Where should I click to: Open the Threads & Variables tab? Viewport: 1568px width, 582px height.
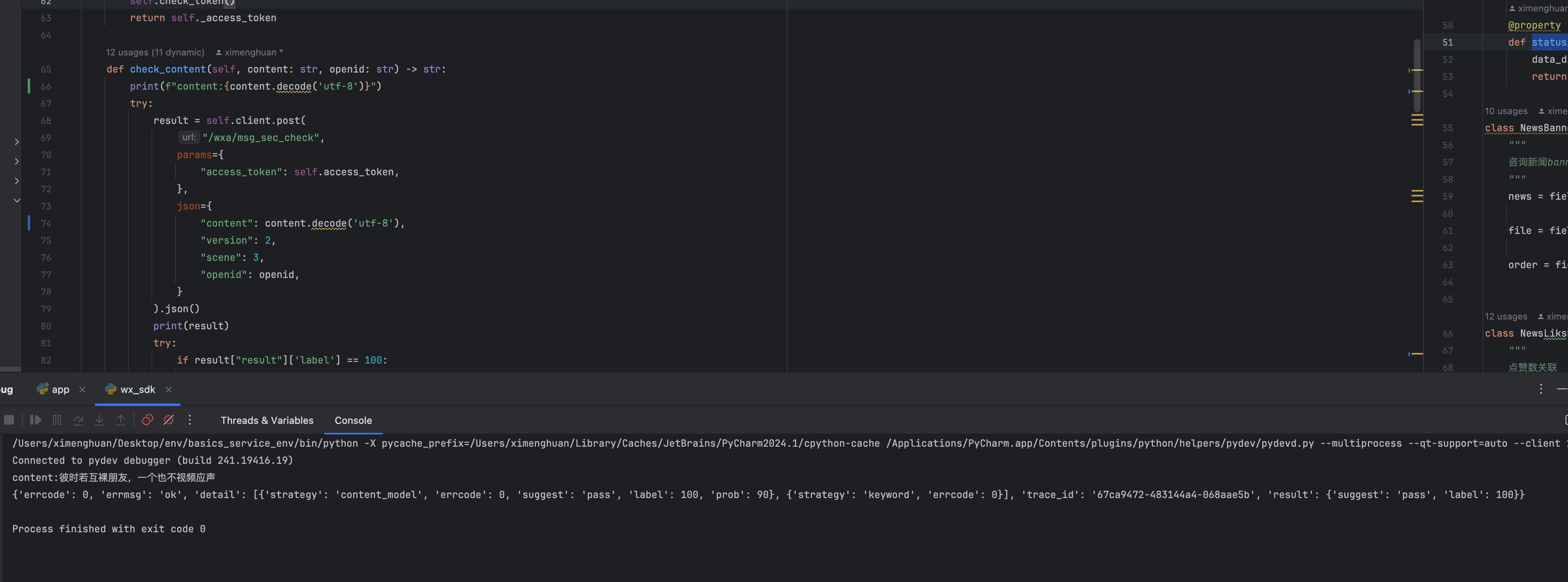pyautogui.click(x=267, y=421)
